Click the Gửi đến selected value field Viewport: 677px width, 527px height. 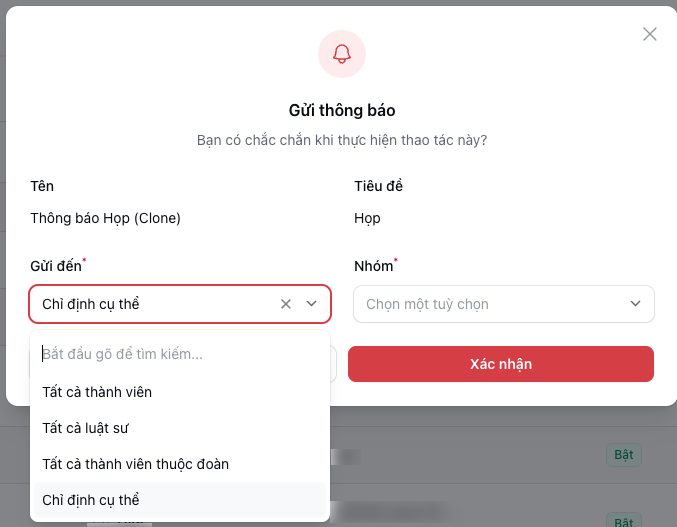[150, 304]
